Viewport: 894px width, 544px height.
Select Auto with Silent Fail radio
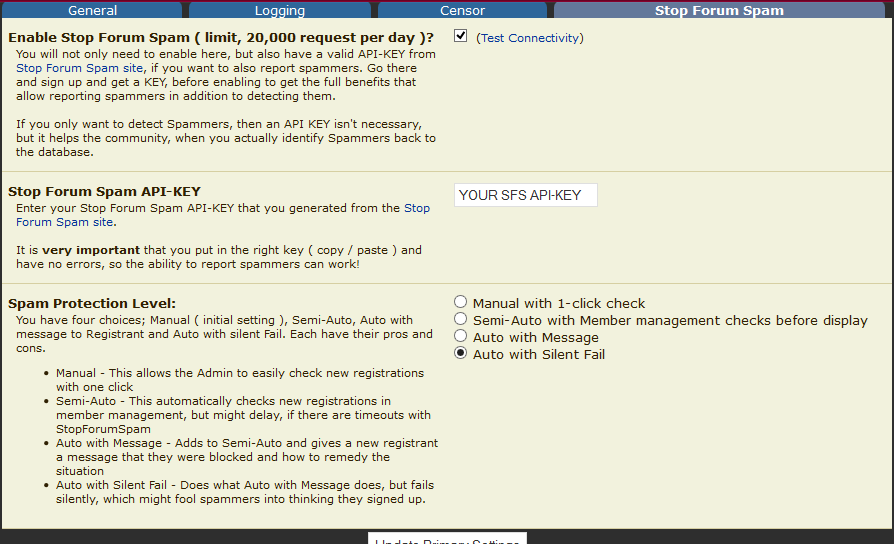click(460, 353)
